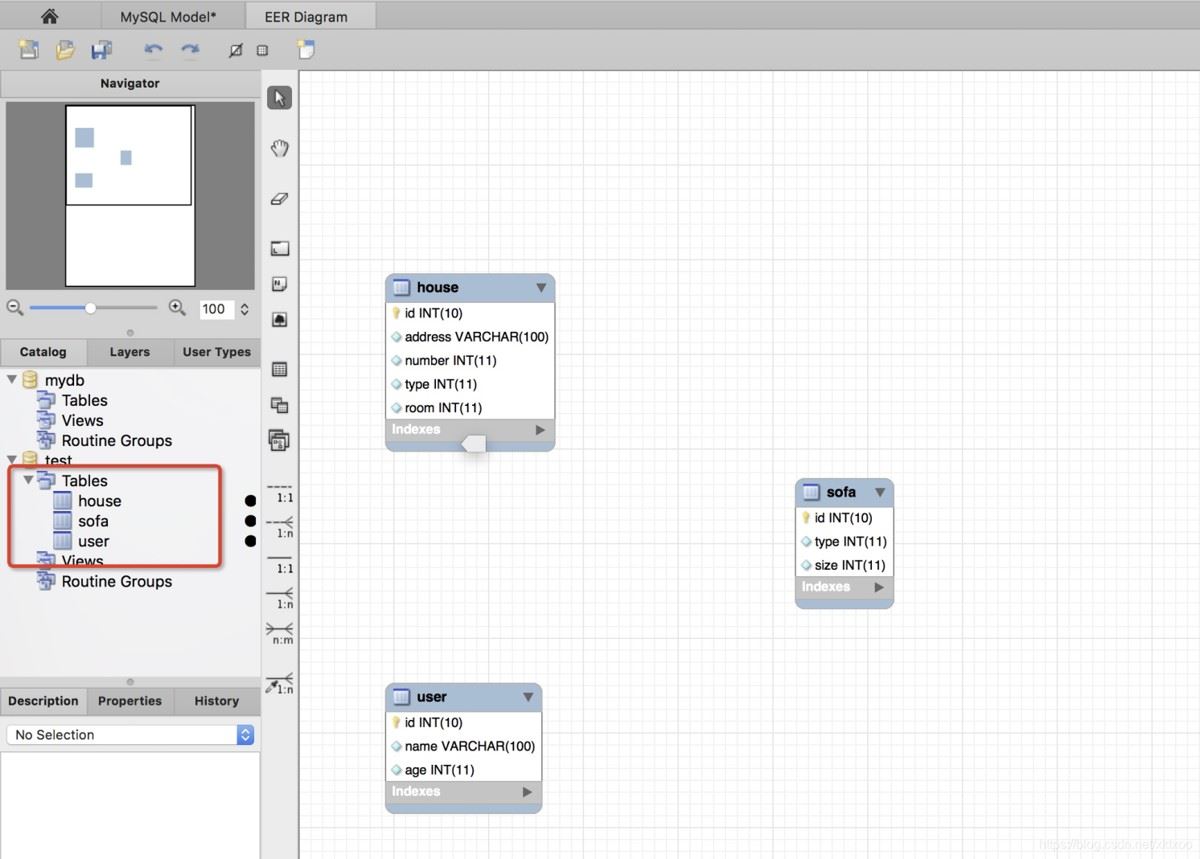Click the Undo arrow in toolbar
Screen dimensions: 1200x859
pos(153,49)
